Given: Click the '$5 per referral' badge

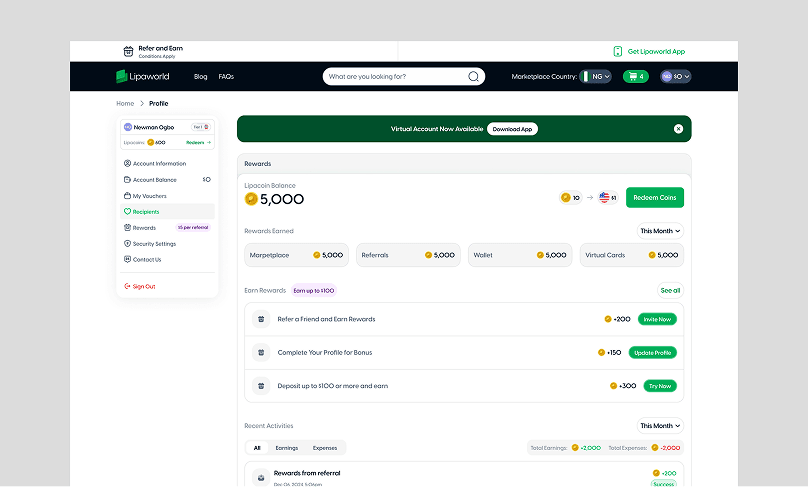Looking at the screenshot, I should [193, 227].
